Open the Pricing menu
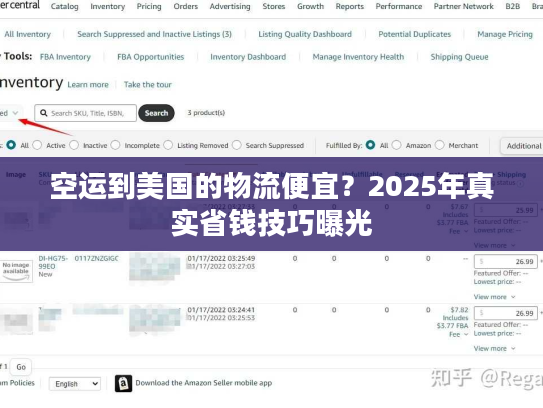 pos(149,7)
